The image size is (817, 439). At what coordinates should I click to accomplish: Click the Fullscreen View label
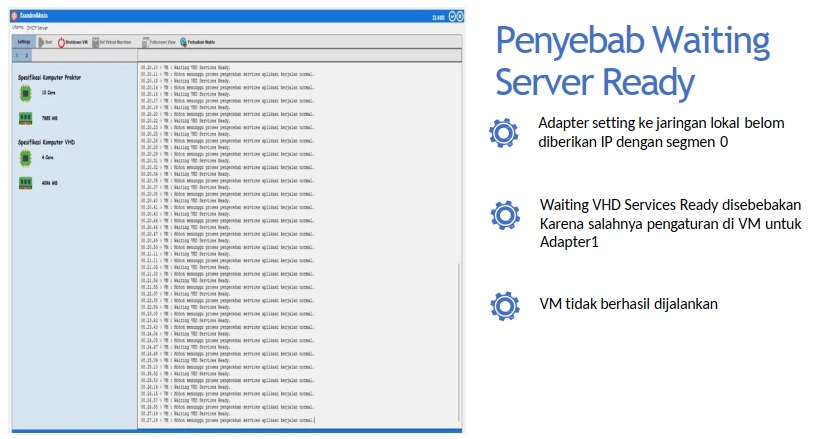(163, 42)
